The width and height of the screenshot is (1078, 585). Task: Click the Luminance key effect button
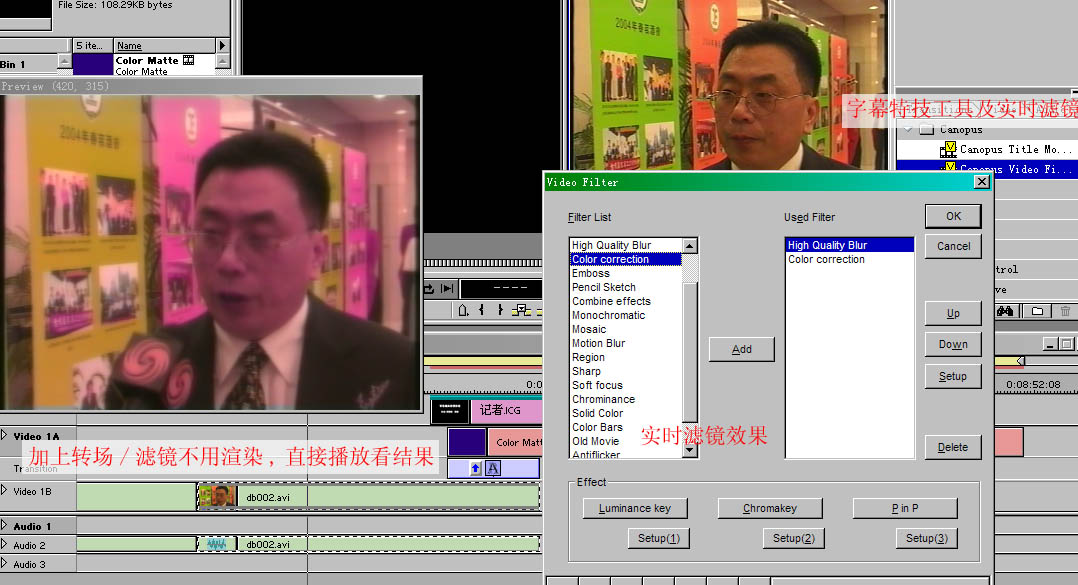[635, 508]
